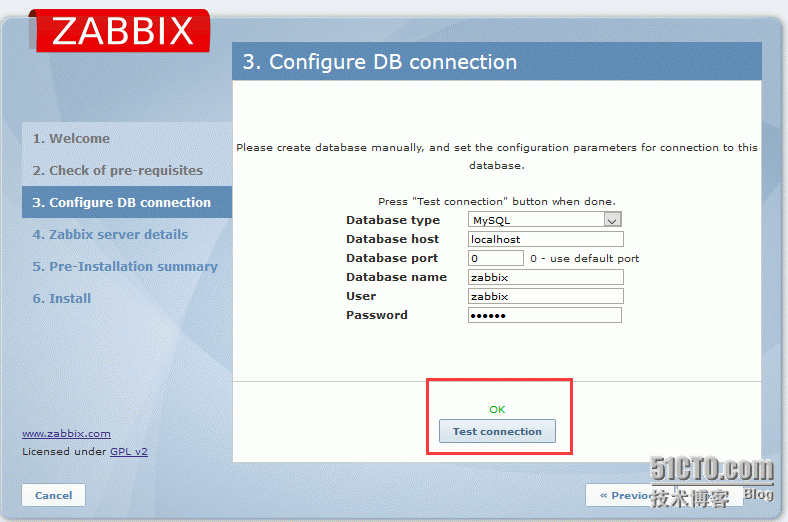Viewport: 788px width, 522px height.
Task: Select step 1. Welcome
Action: 71,139
